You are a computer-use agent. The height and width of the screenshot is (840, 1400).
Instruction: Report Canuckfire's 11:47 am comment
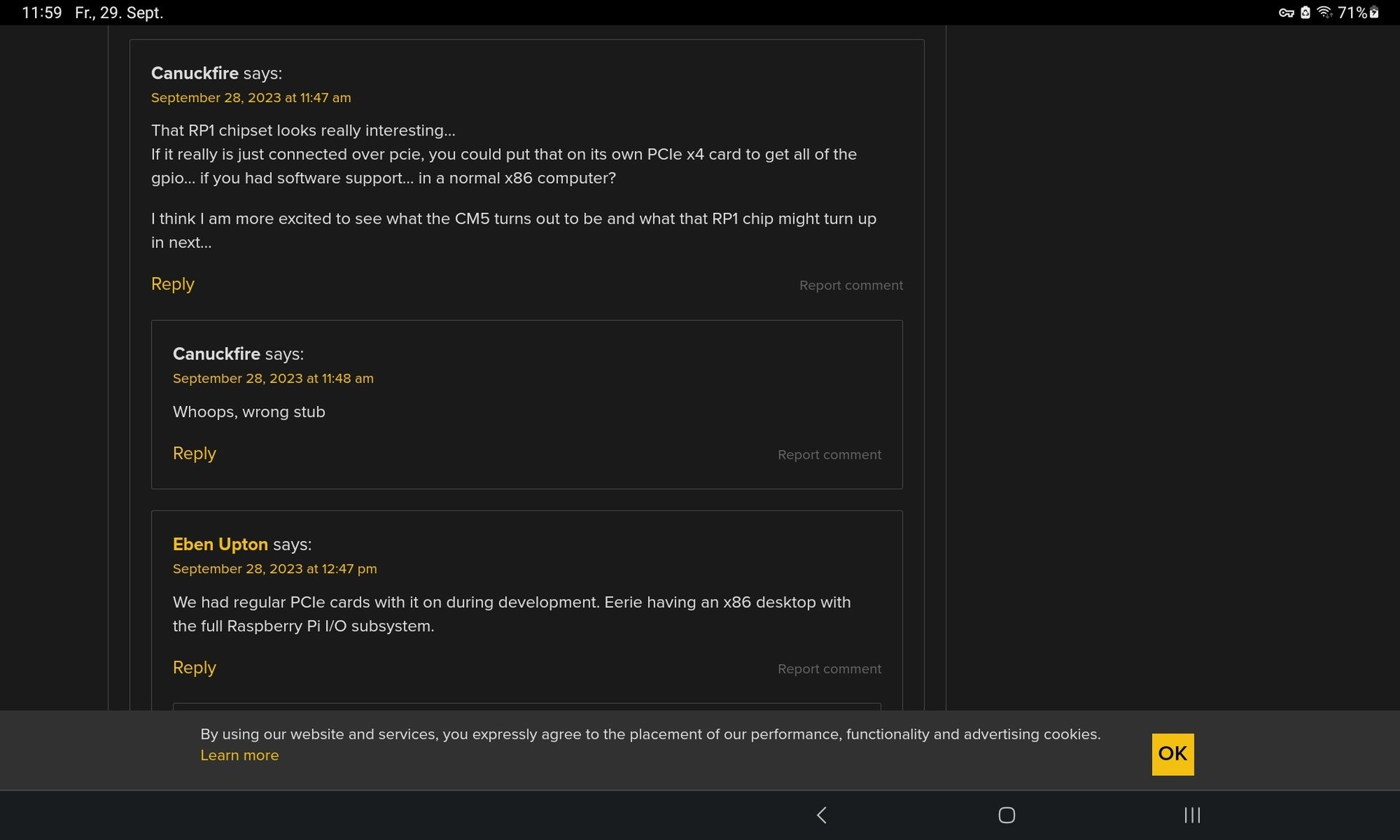click(x=850, y=285)
